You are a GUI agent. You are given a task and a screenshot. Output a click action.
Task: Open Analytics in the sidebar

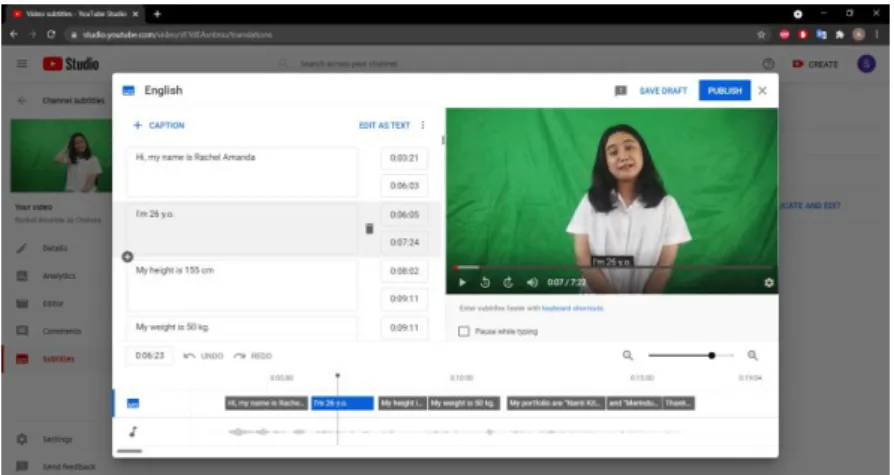coord(59,275)
